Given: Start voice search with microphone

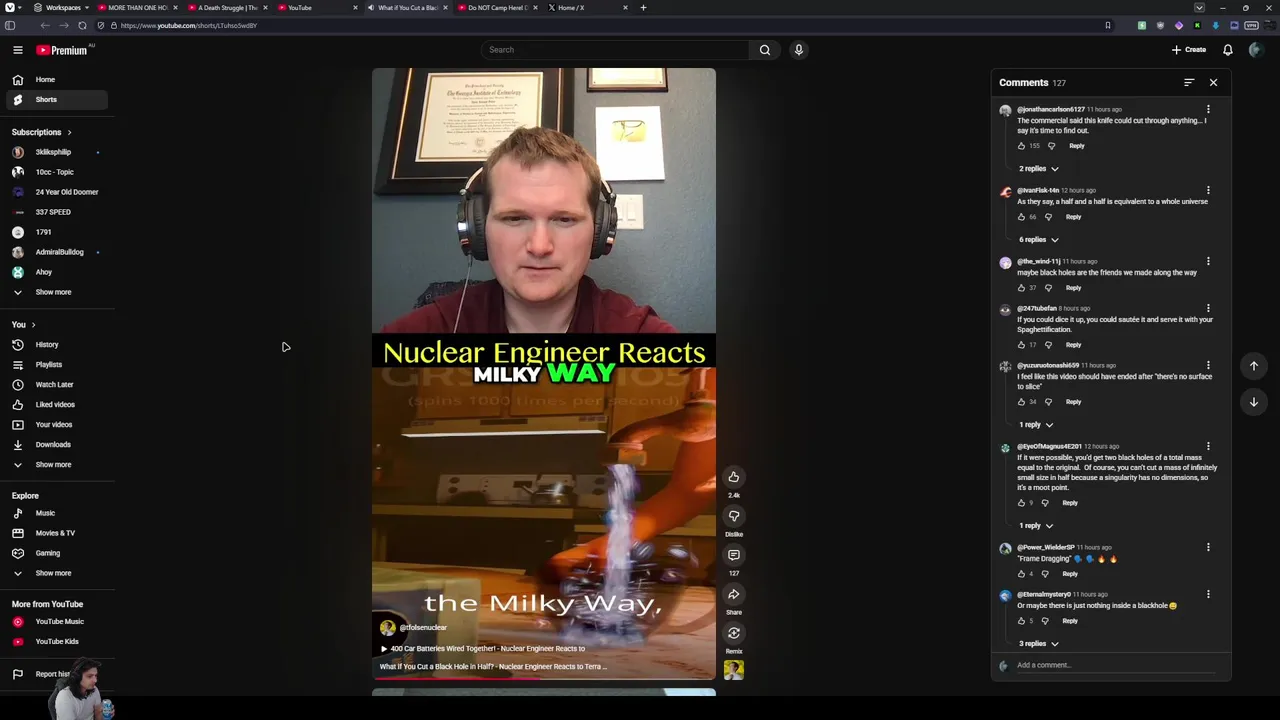Looking at the screenshot, I should [x=798, y=50].
